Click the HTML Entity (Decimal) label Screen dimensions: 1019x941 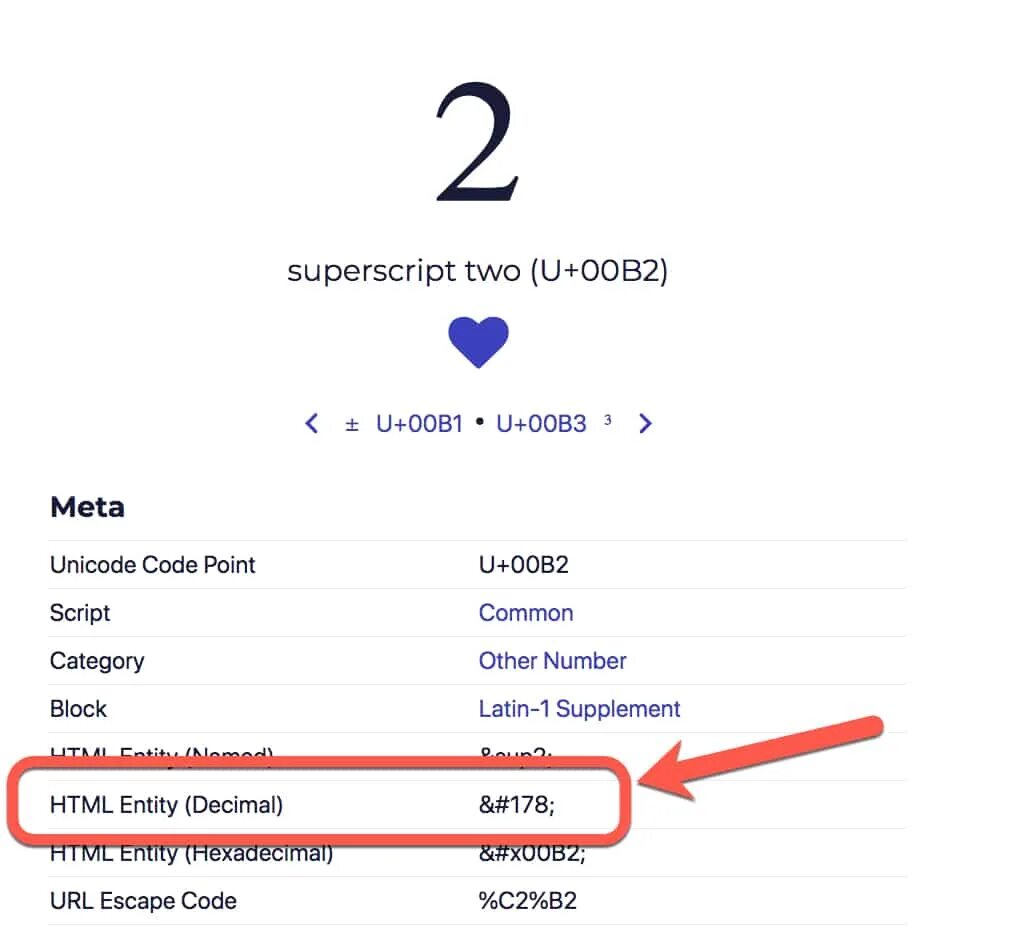pos(166,805)
